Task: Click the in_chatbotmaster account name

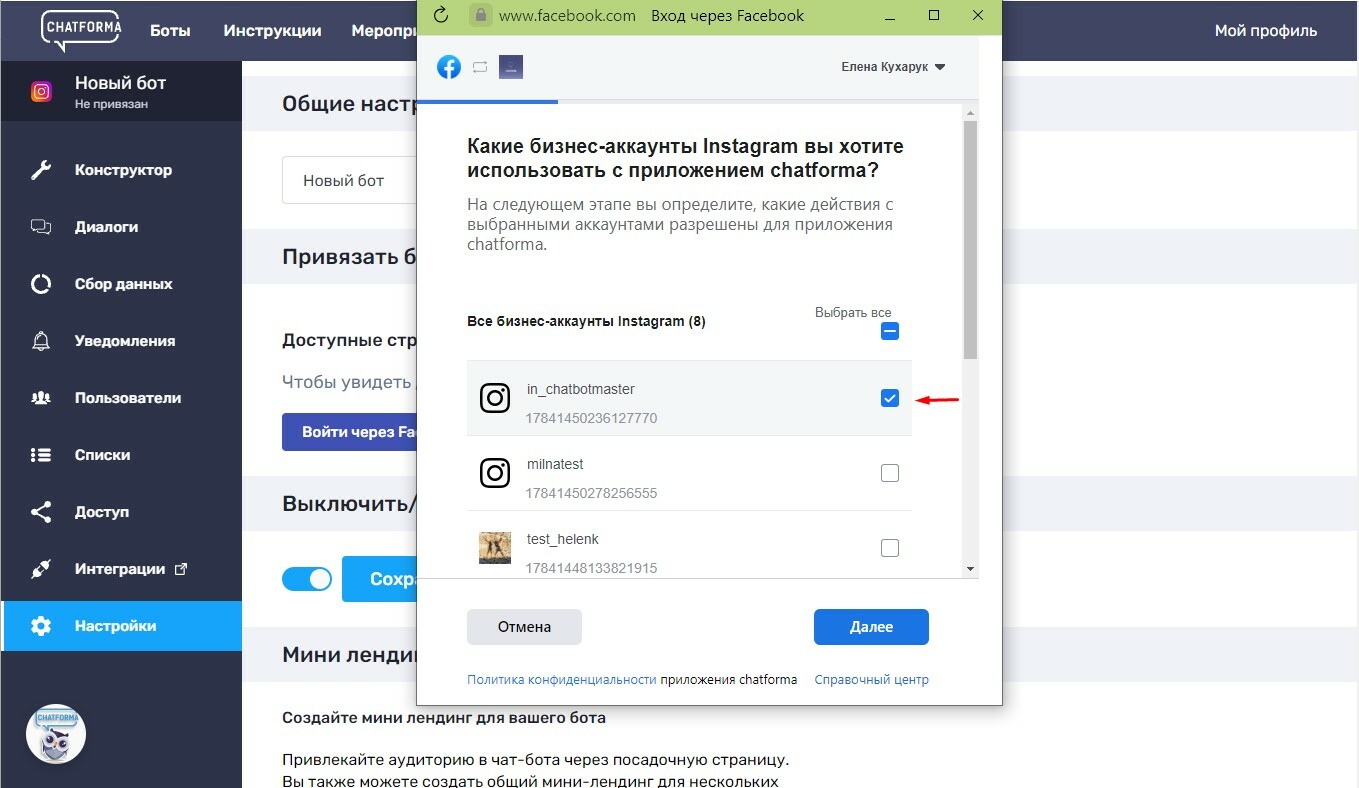Action: click(581, 389)
